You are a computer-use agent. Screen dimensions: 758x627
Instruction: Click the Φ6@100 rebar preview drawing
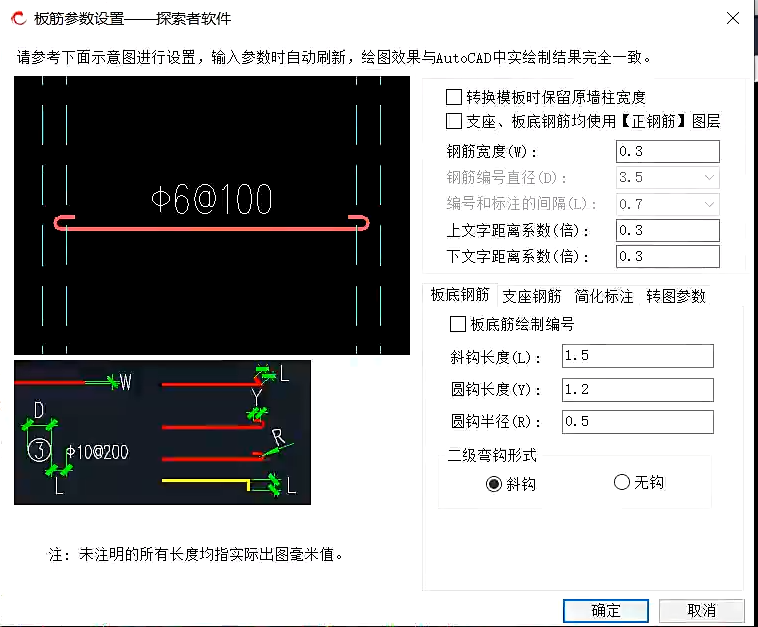click(212, 215)
